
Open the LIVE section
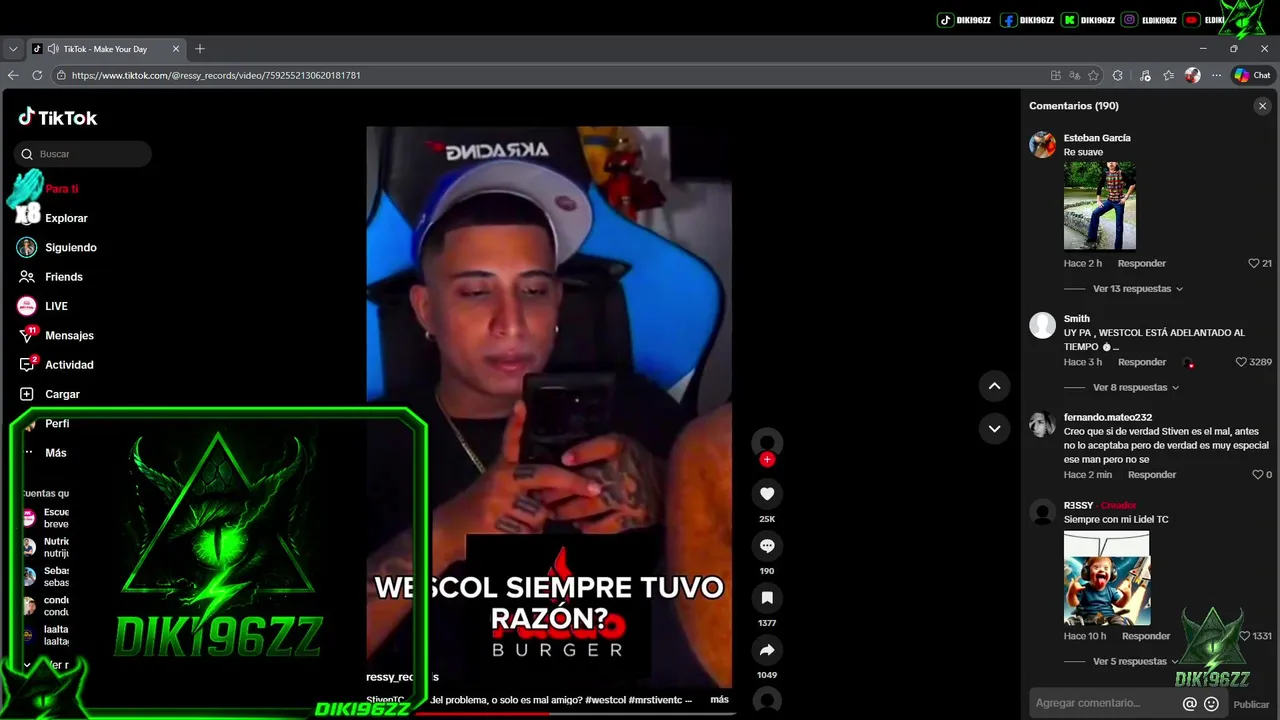(56, 306)
